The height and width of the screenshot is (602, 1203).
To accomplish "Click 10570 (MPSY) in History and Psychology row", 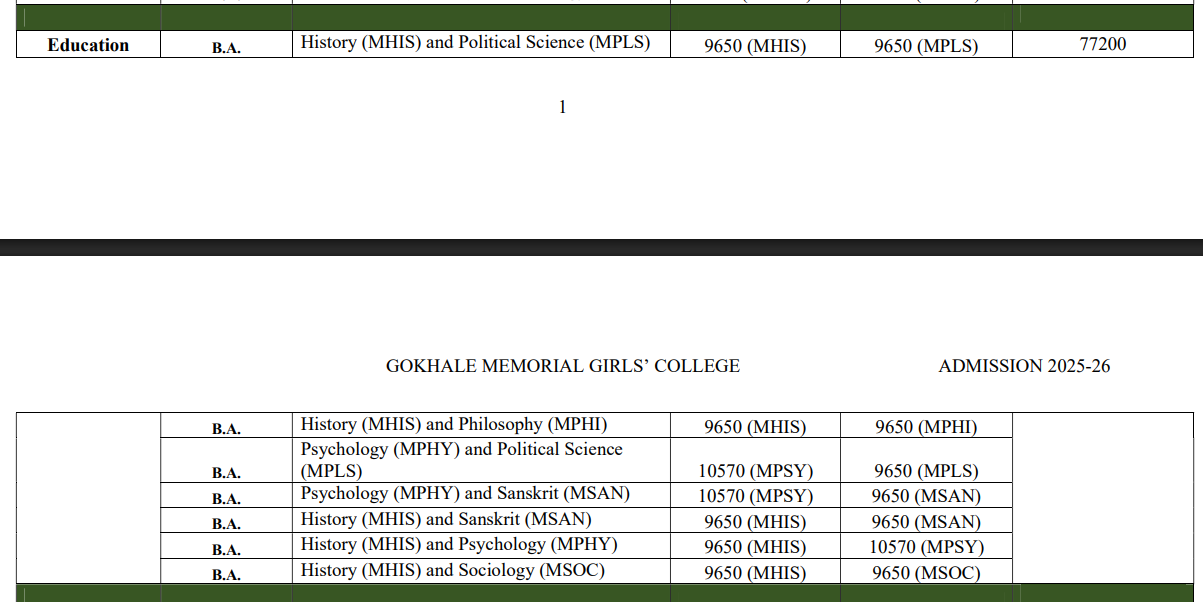I will coord(925,547).
